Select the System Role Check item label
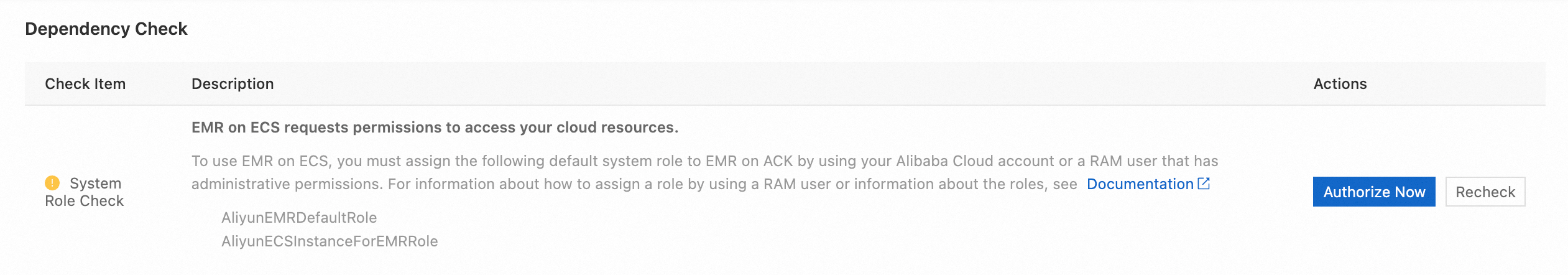The height and width of the screenshot is (275, 1568). tap(85, 192)
